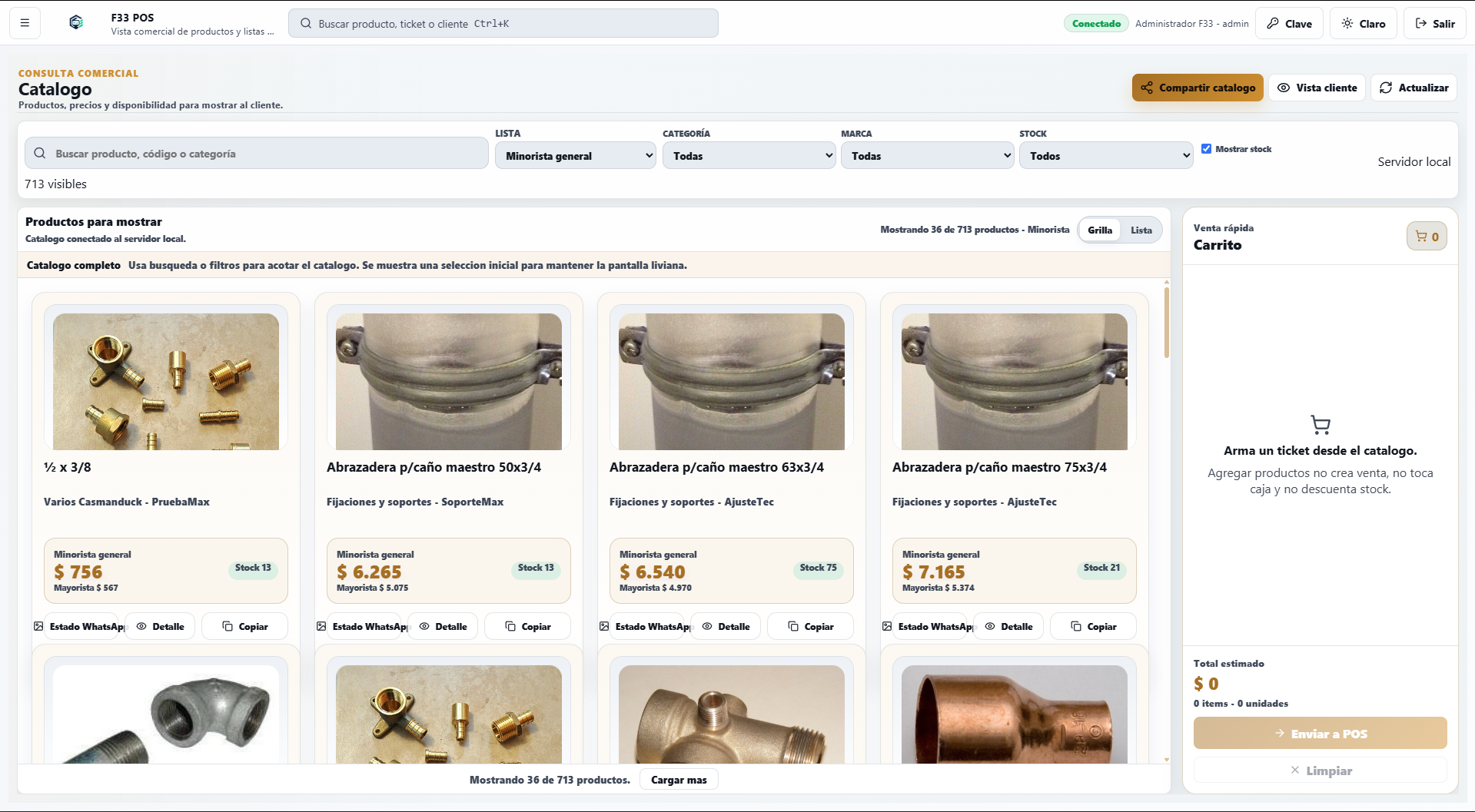
Task: Switch theme with the Claro sun button
Action: 1363,23
